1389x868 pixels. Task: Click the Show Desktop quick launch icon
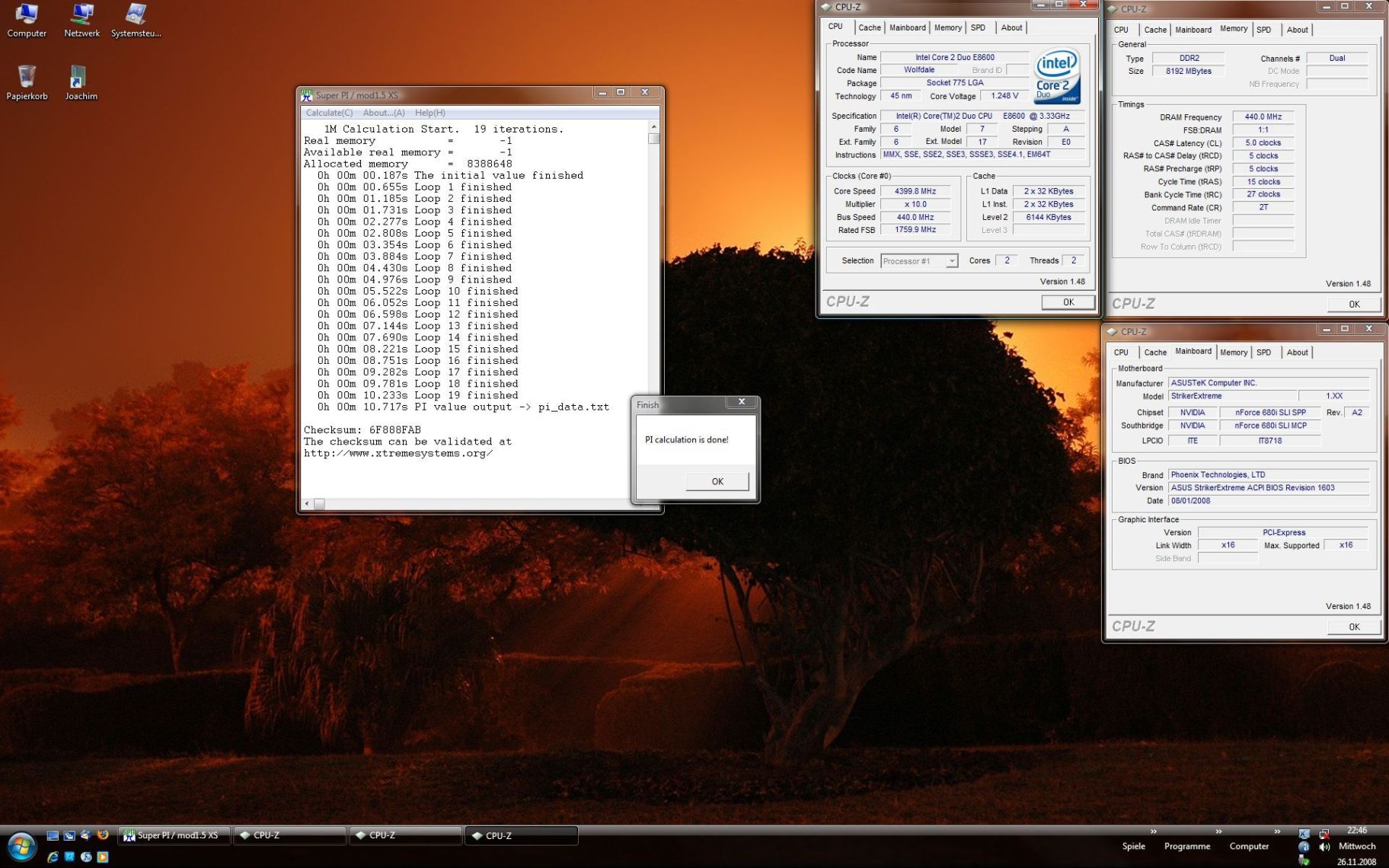[53, 835]
